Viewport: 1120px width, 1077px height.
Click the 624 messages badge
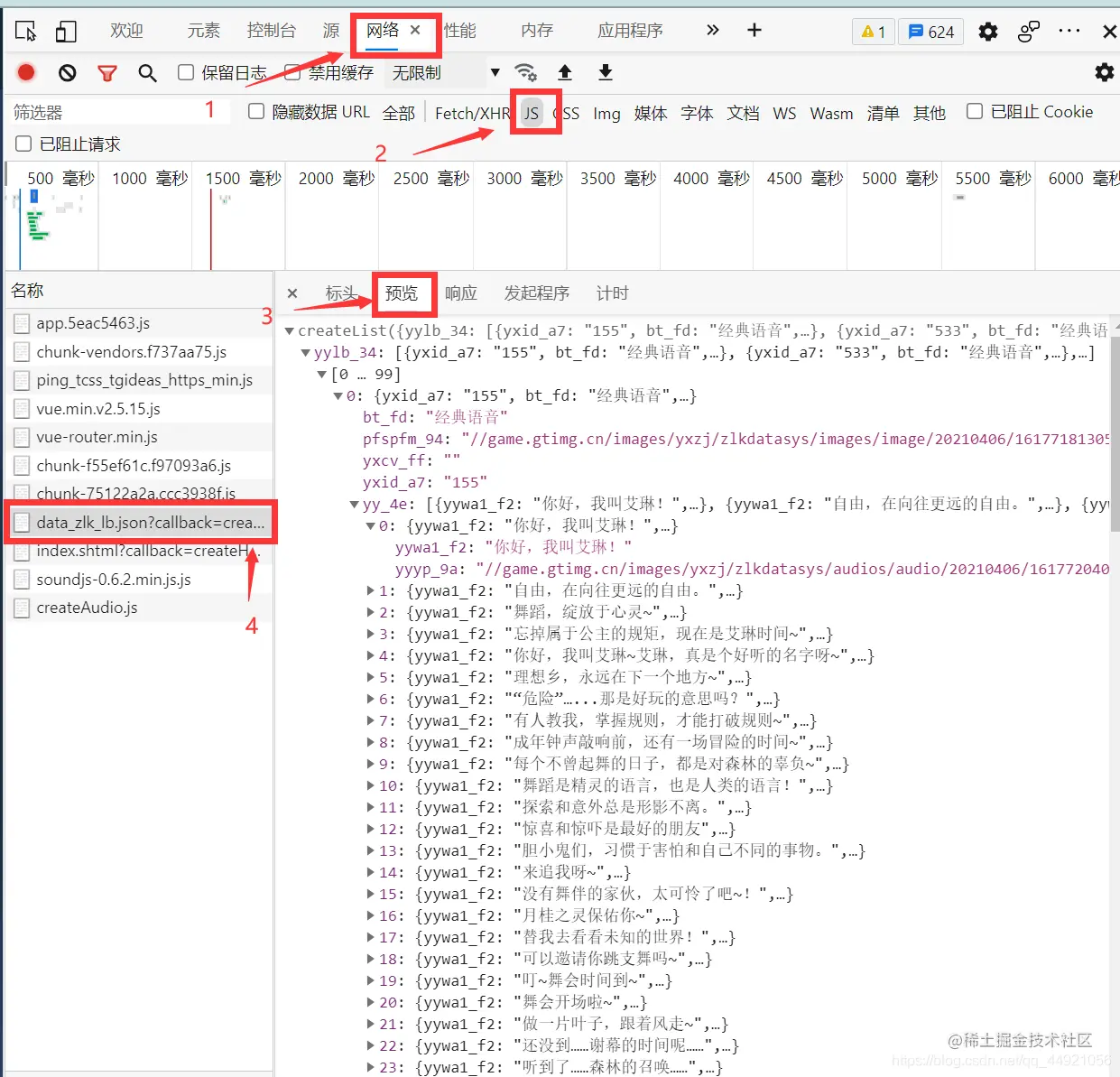coord(931,32)
